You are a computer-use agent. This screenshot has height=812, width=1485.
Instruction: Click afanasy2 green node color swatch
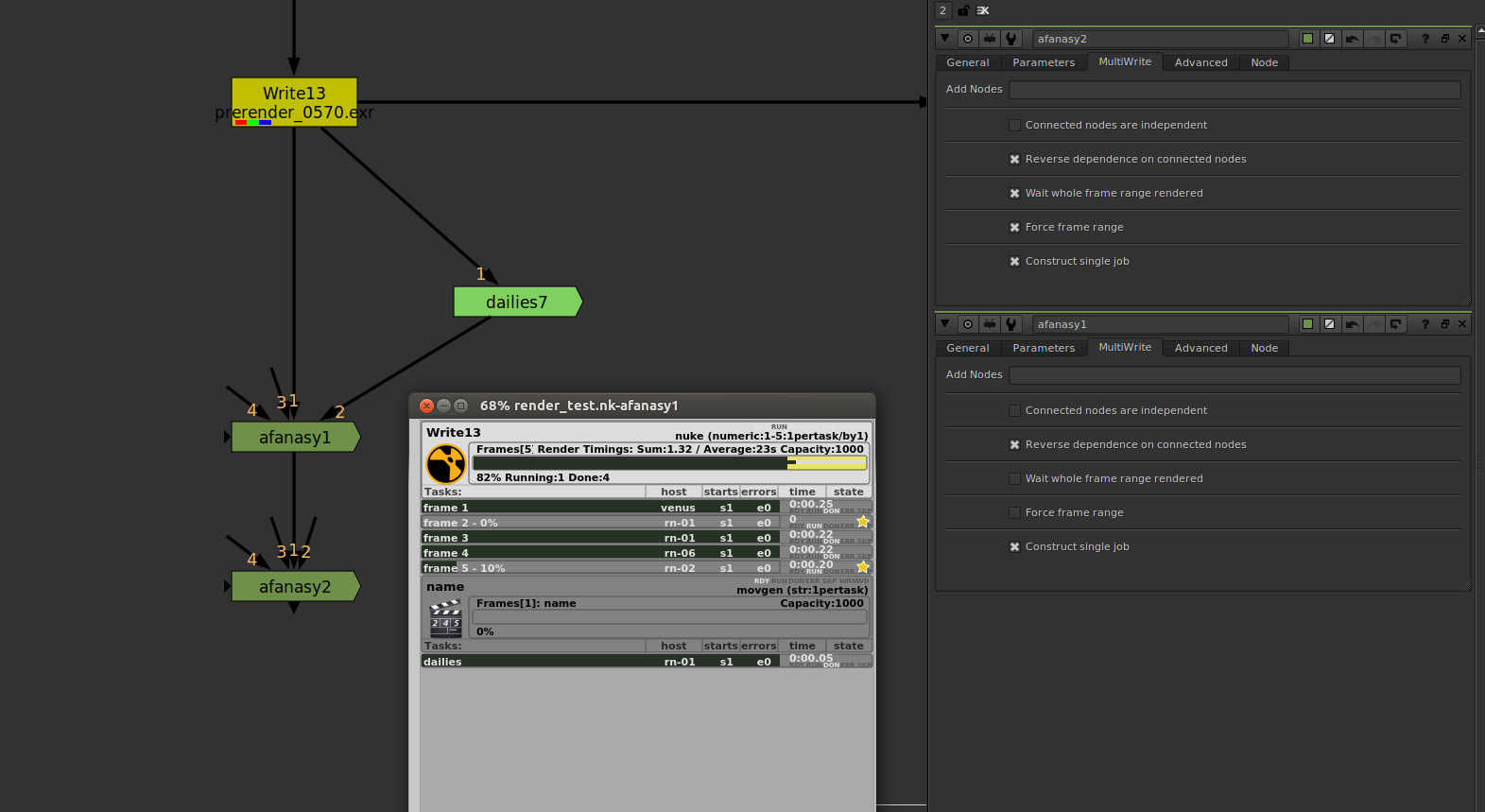click(1307, 39)
